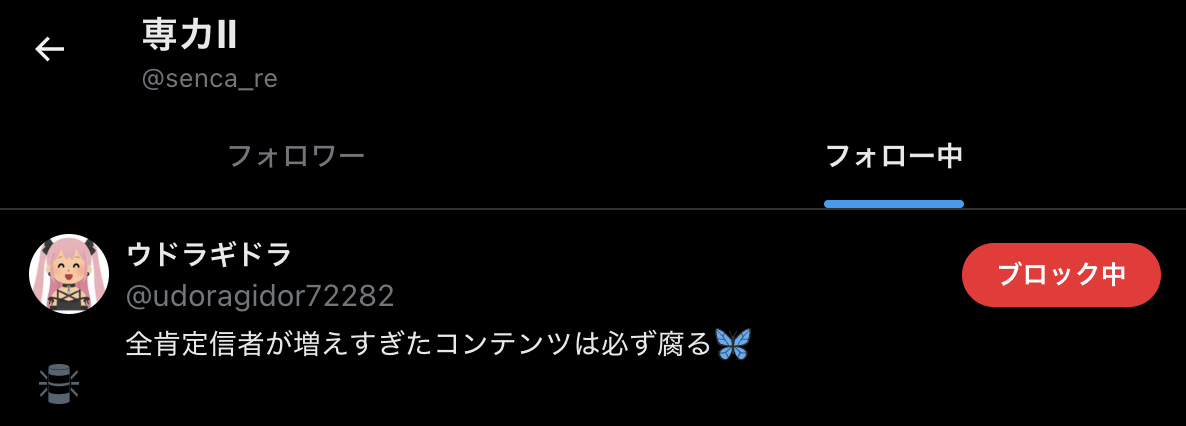Select the フォロー中 tab

click(x=894, y=157)
